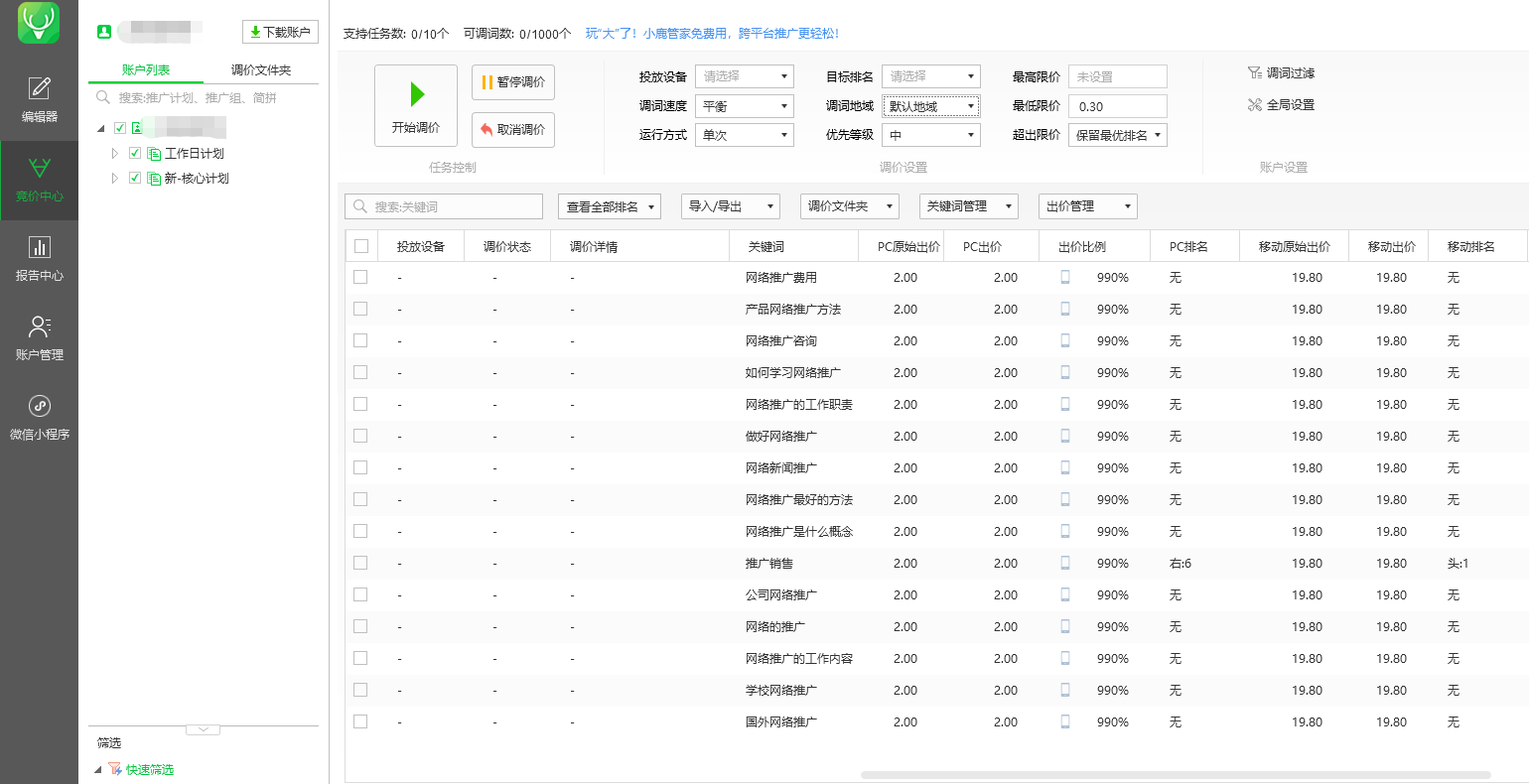This screenshot has width=1529, height=784.
Task: Open the 查看全部排名 menu
Action: [x=610, y=206]
